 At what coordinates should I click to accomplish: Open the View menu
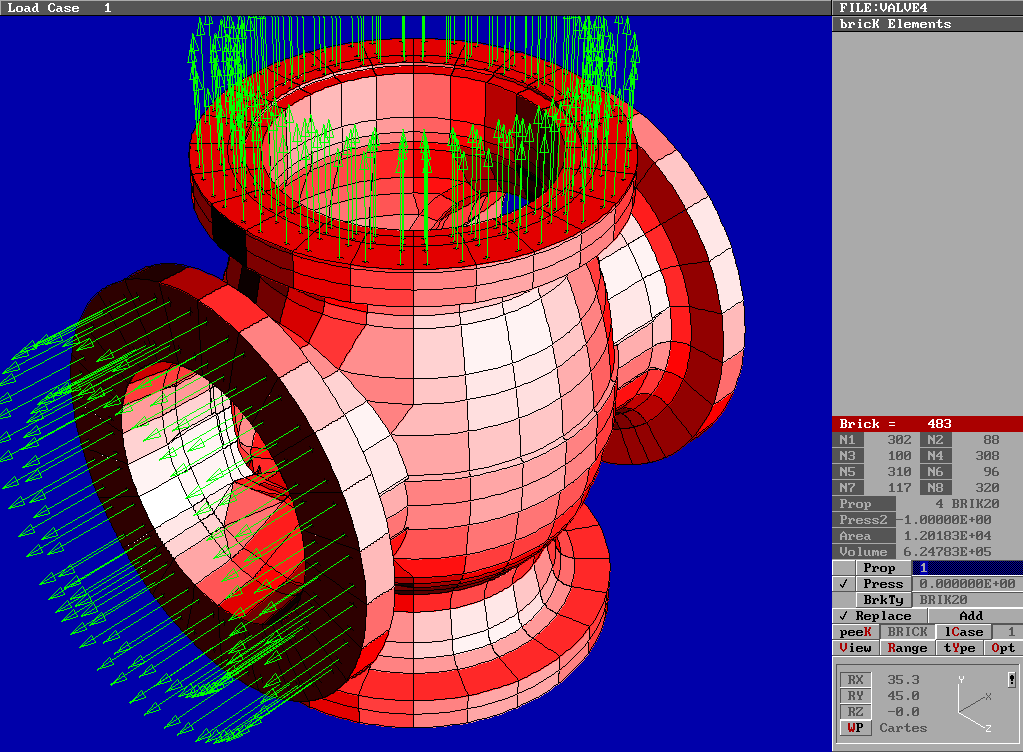click(x=855, y=648)
